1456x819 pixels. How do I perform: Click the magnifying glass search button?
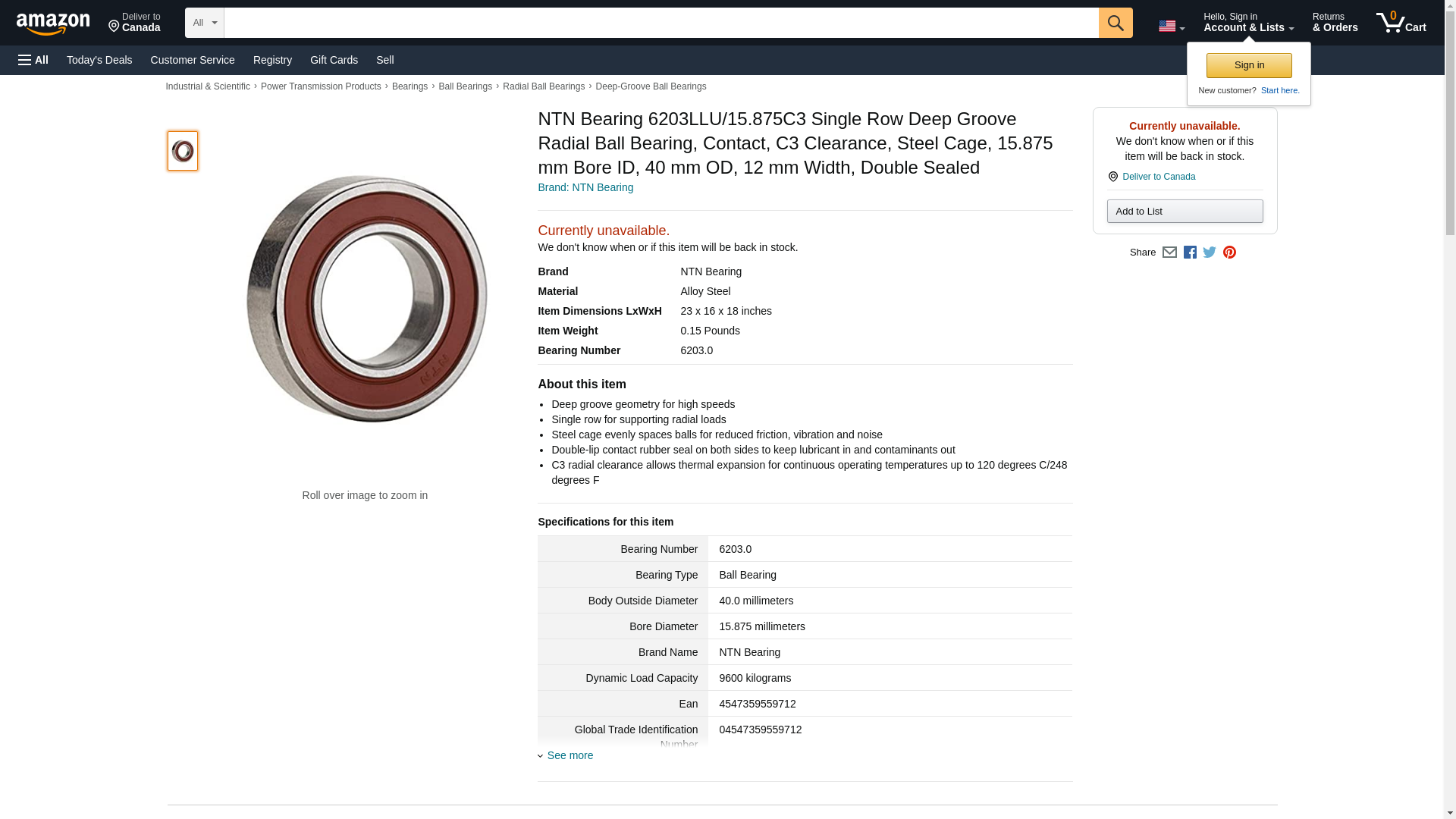click(x=1115, y=23)
